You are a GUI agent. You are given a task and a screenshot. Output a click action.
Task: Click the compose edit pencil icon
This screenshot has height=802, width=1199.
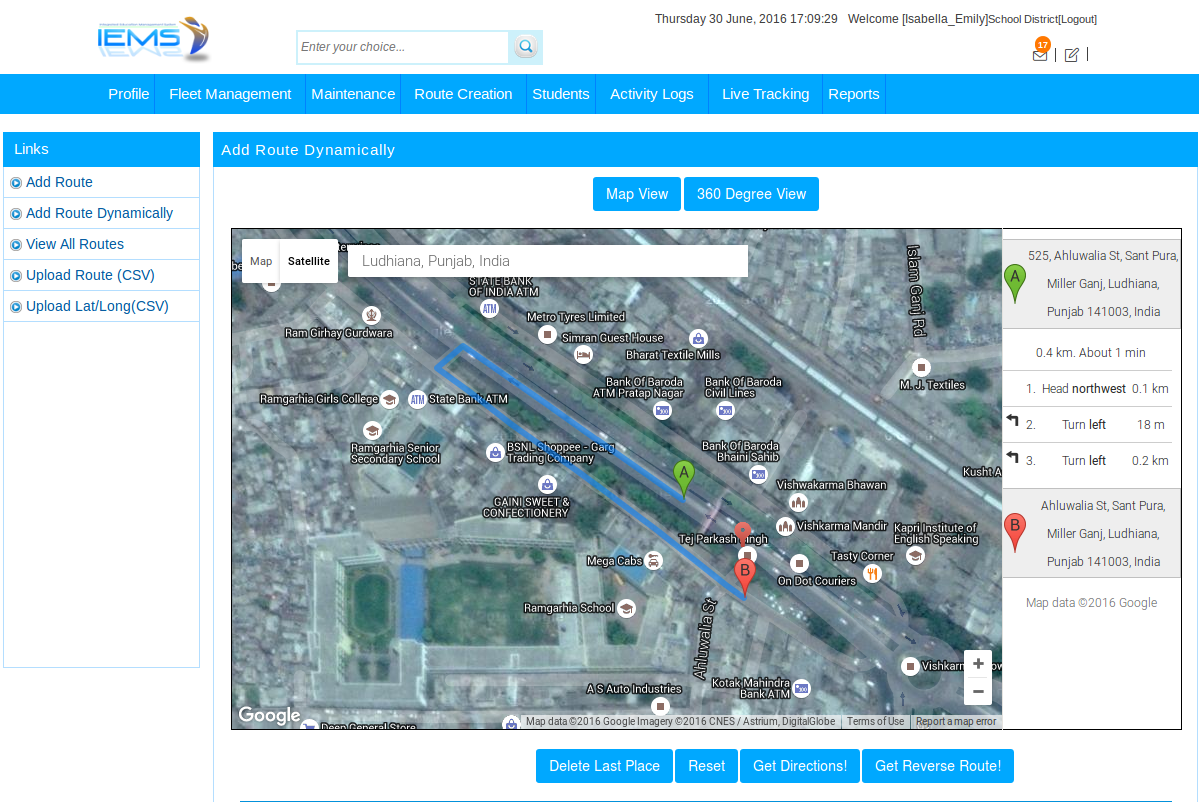click(x=1071, y=55)
